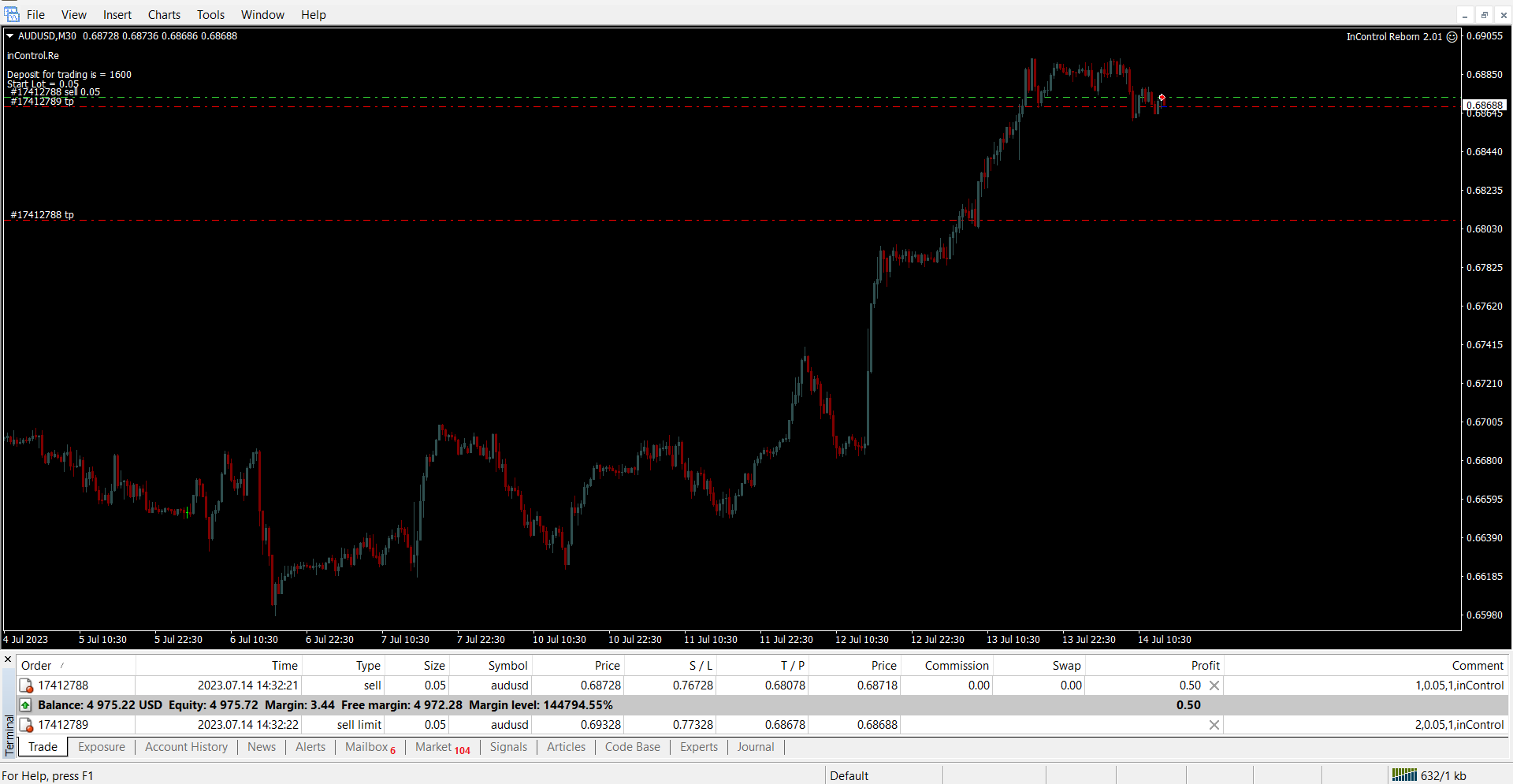Click the connection status bars icon

[1403, 775]
